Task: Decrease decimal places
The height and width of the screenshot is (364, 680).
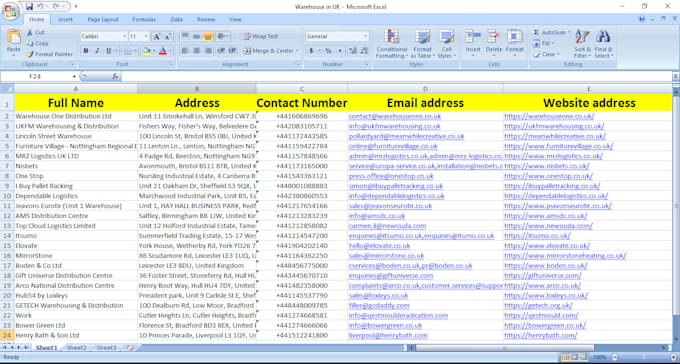Action: (x=364, y=51)
